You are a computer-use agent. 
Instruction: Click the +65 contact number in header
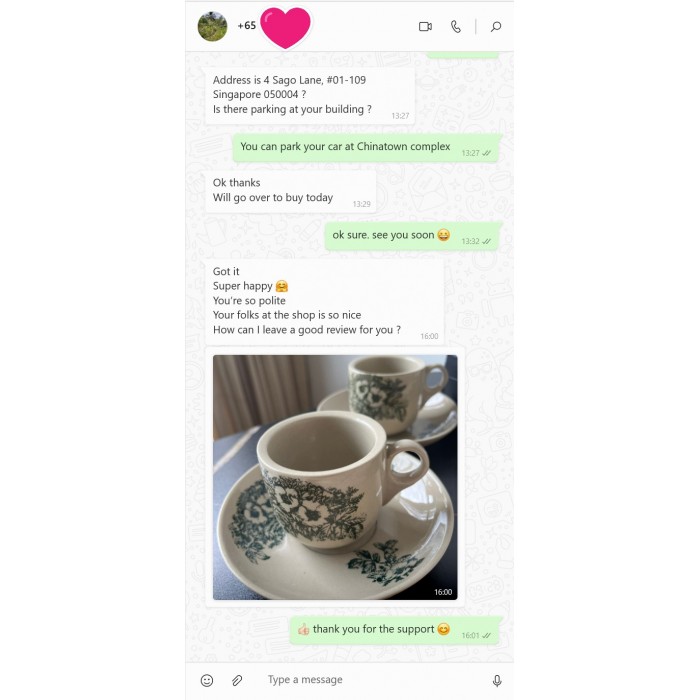246,26
